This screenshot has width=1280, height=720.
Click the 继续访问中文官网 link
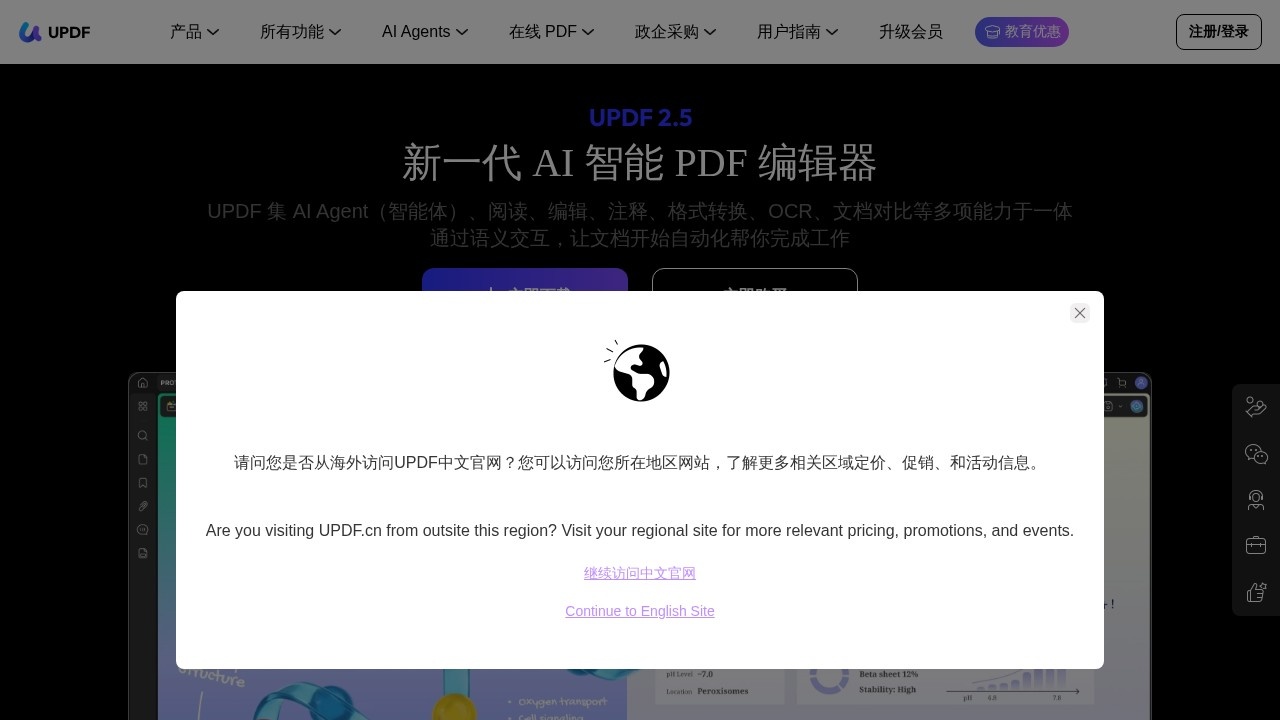click(640, 573)
